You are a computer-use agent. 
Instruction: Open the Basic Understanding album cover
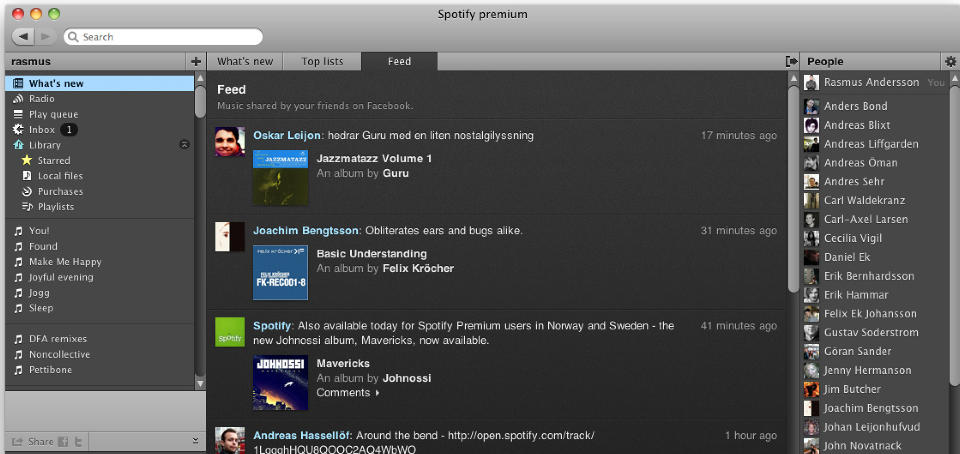(280, 273)
